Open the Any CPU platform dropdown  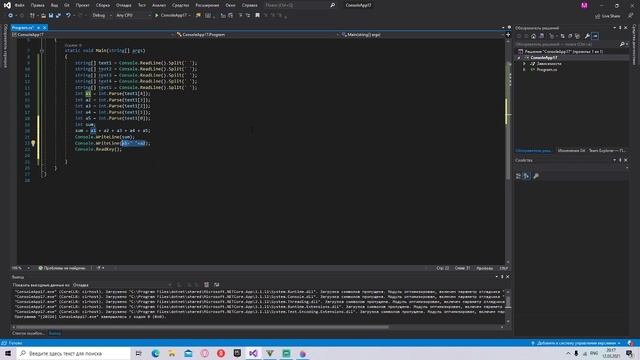pyautogui.click(x=133, y=15)
